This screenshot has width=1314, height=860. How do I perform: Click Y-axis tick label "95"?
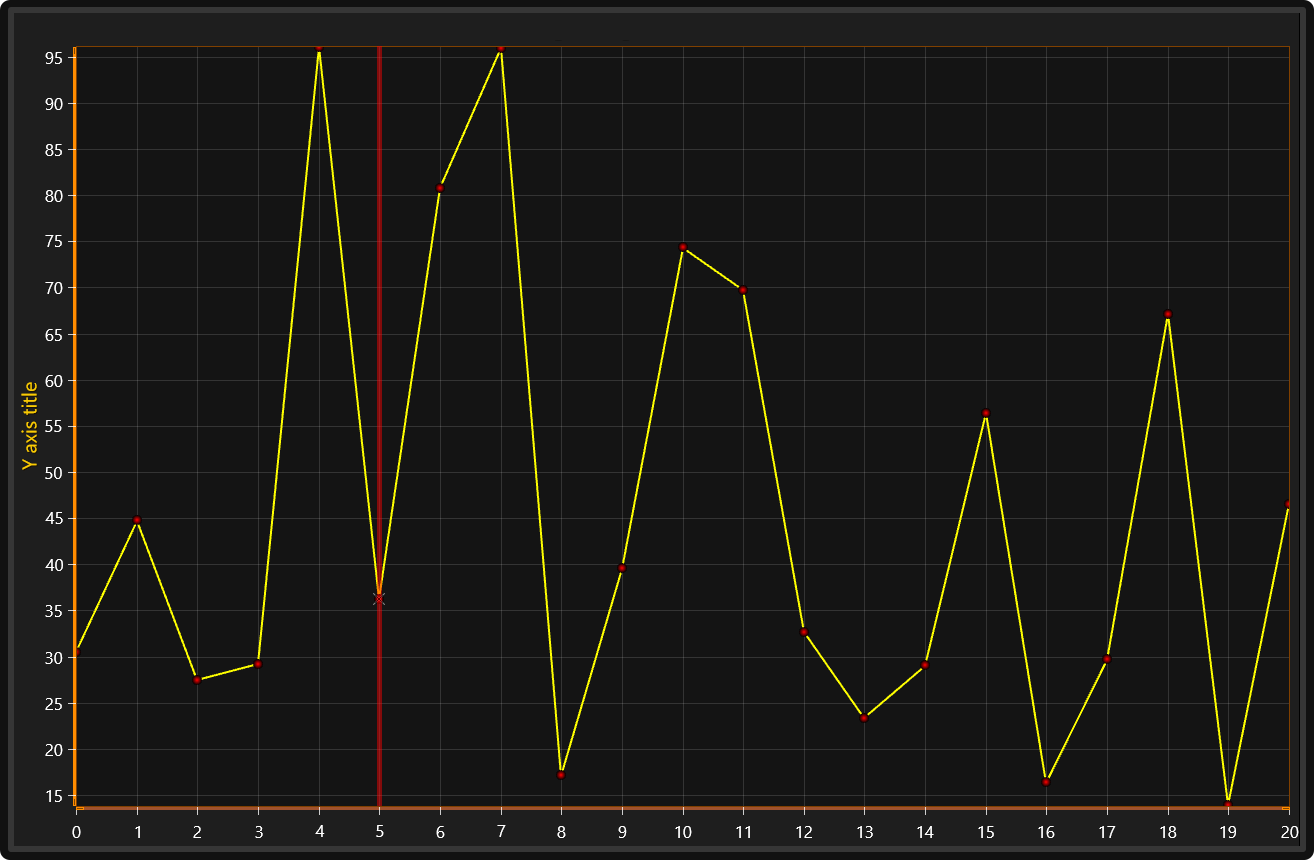pyautogui.click(x=54, y=58)
